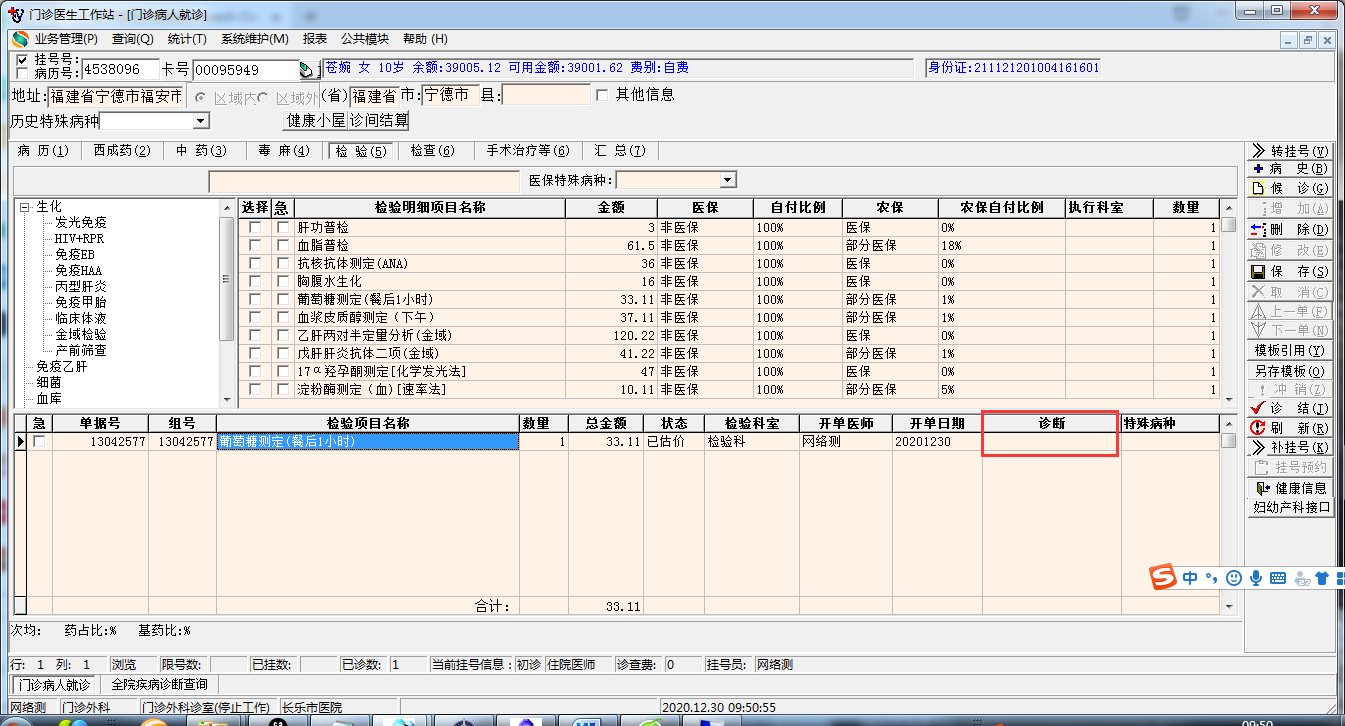This screenshot has height=726, width=1345.
Task: Select 产前筛查 in the tree
Action: [80, 351]
